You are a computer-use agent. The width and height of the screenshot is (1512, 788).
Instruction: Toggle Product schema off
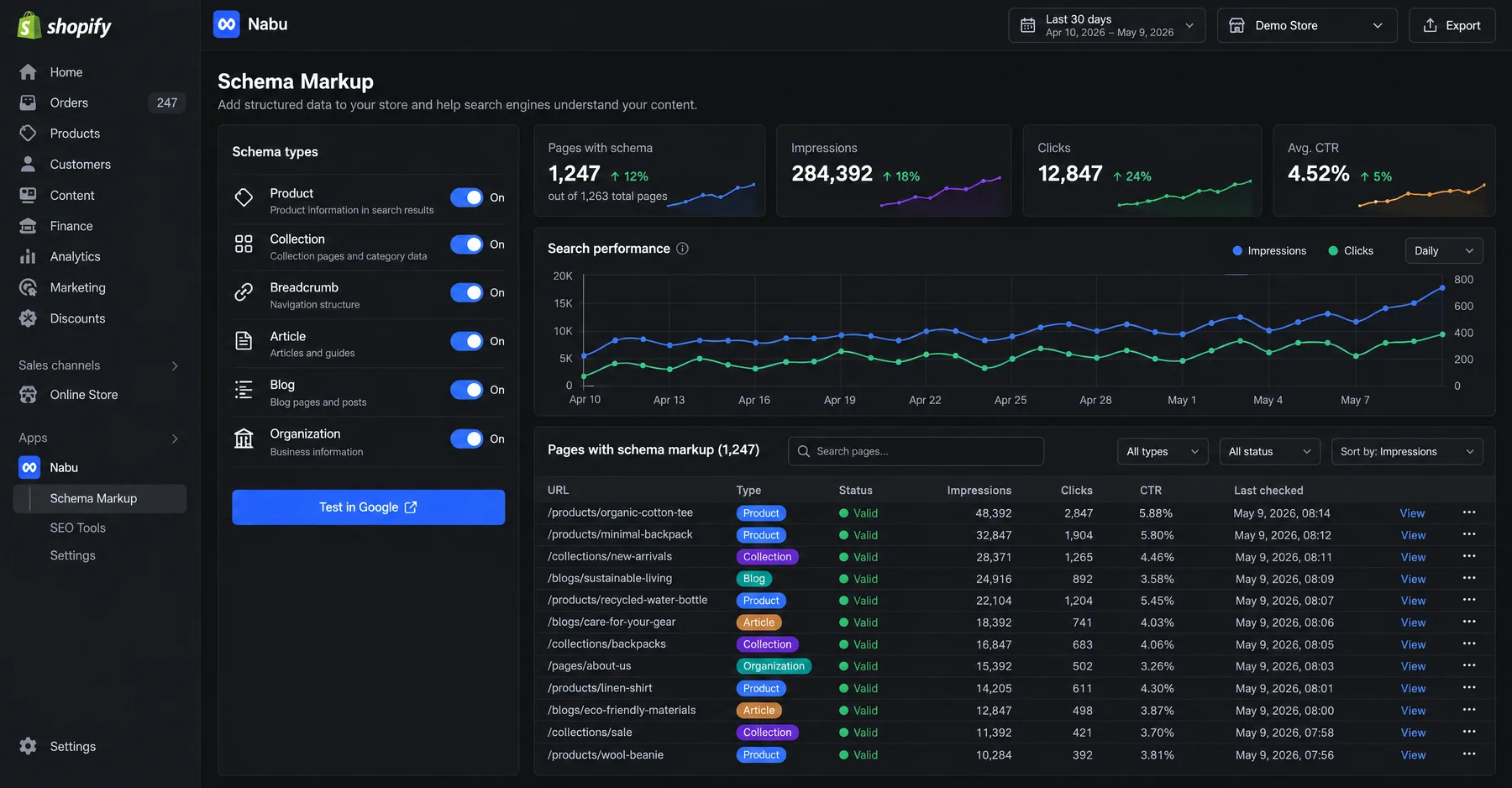(x=466, y=197)
